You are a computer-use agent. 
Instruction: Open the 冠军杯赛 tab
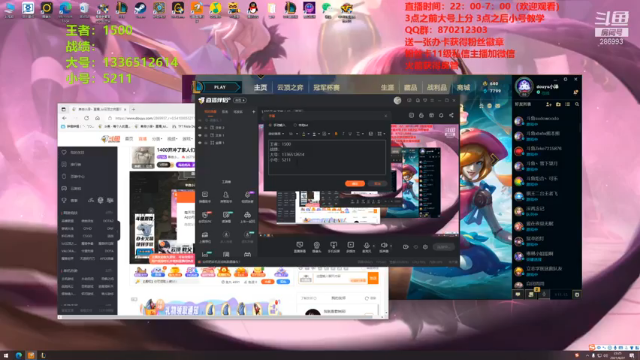tap(326, 87)
